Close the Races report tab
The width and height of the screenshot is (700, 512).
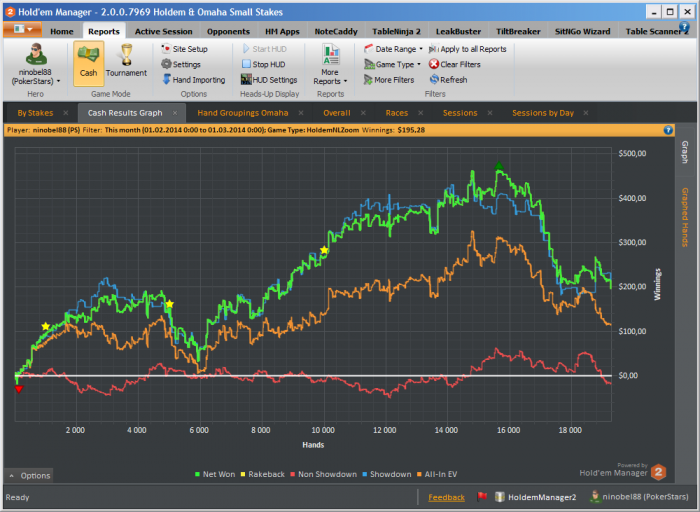click(x=421, y=113)
